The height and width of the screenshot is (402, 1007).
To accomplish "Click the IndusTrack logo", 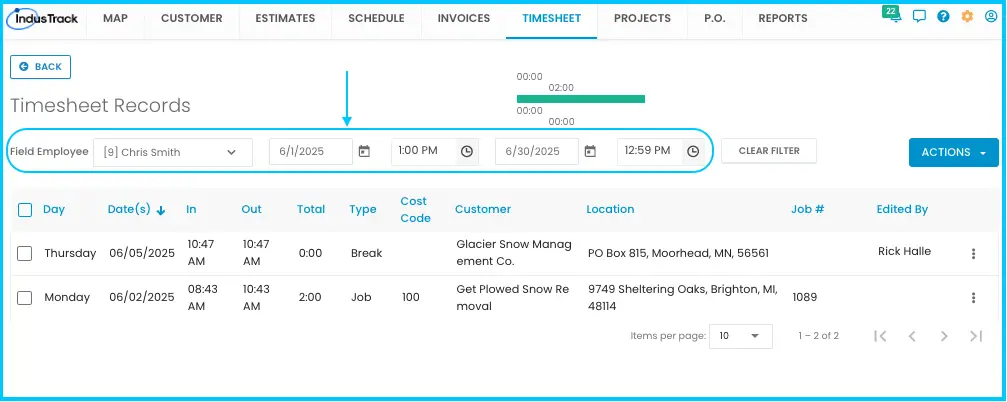I will (42, 18).
